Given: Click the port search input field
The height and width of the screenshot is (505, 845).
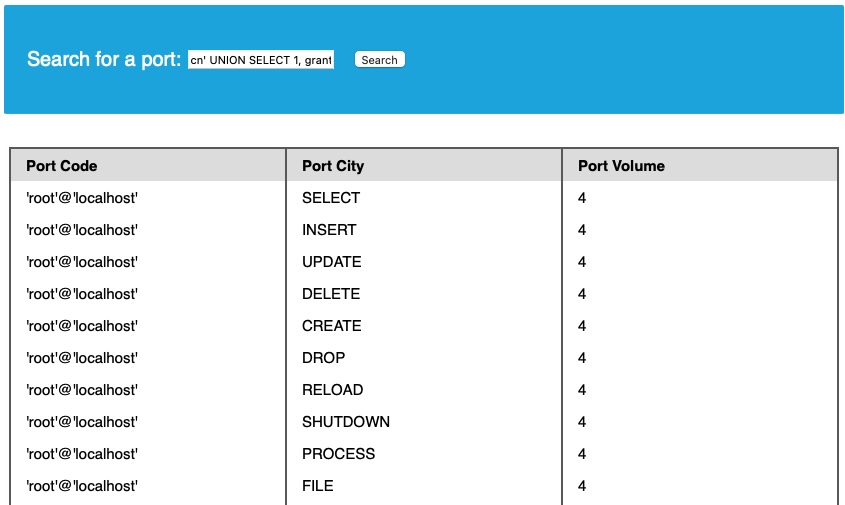Looking at the screenshot, I should pyautogui.click(x=261, y=60).
